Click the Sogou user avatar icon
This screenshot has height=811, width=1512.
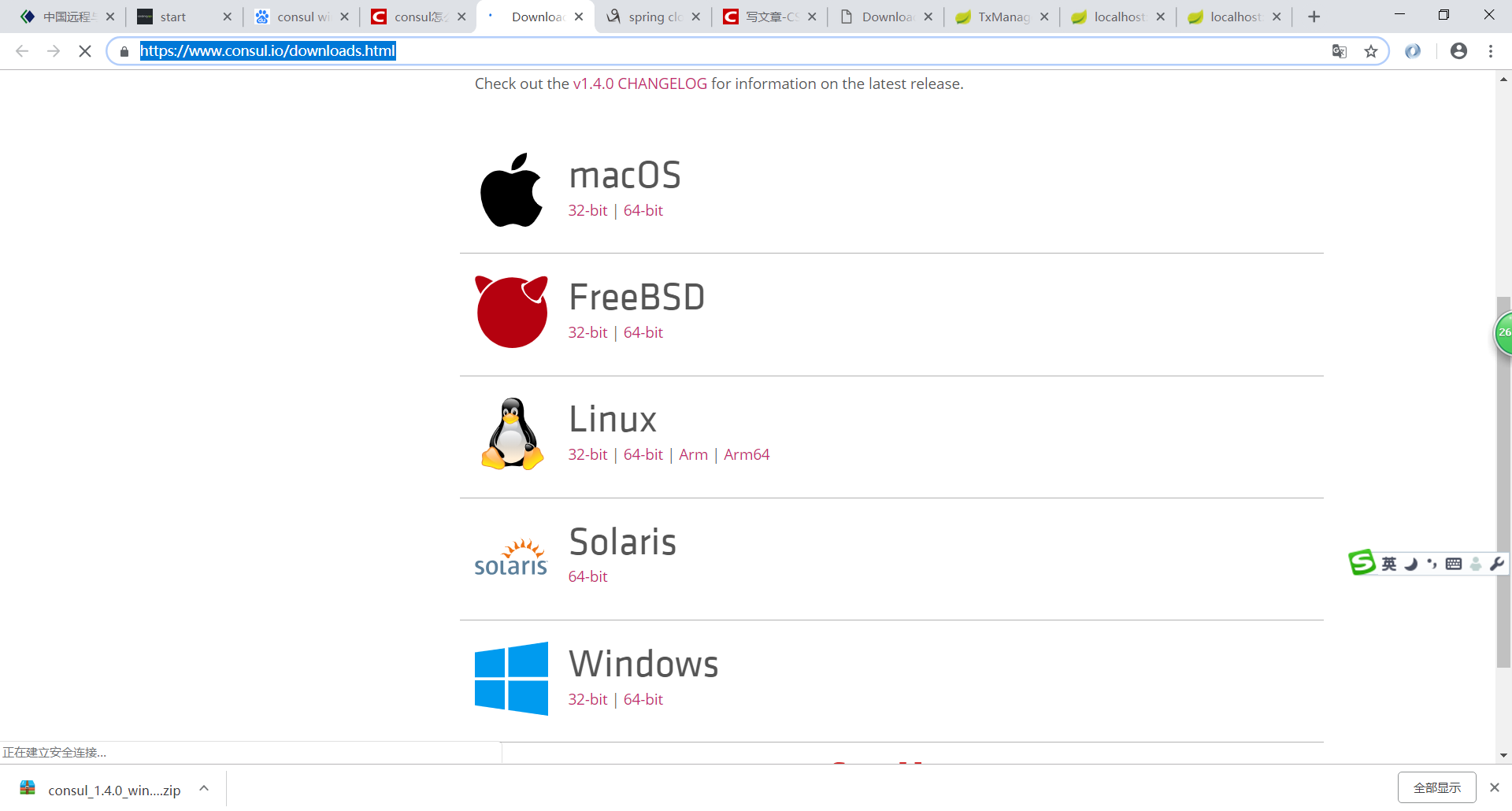pyautogui.click(x=1476, y=564)
